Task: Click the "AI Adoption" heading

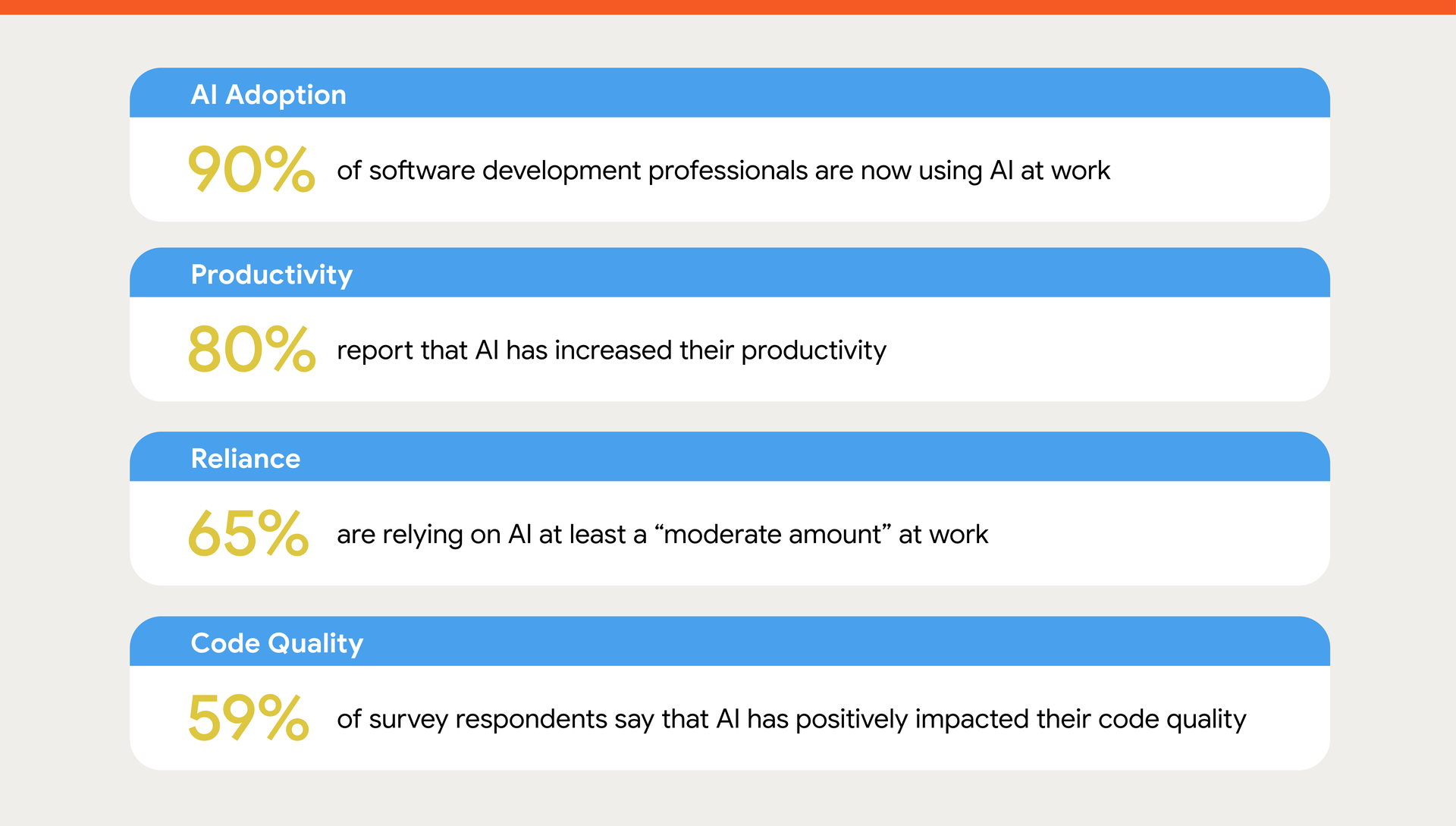Action: [268, 95]
